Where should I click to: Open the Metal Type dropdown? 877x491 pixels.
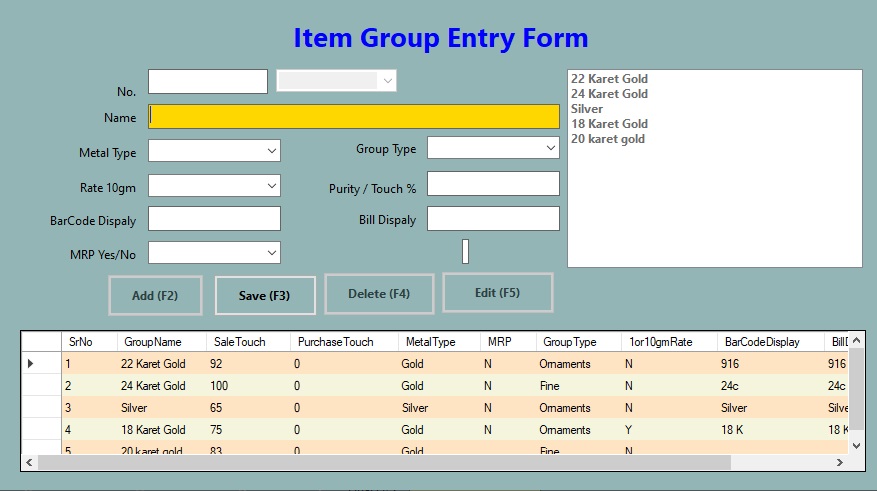(x=214, y=151)
